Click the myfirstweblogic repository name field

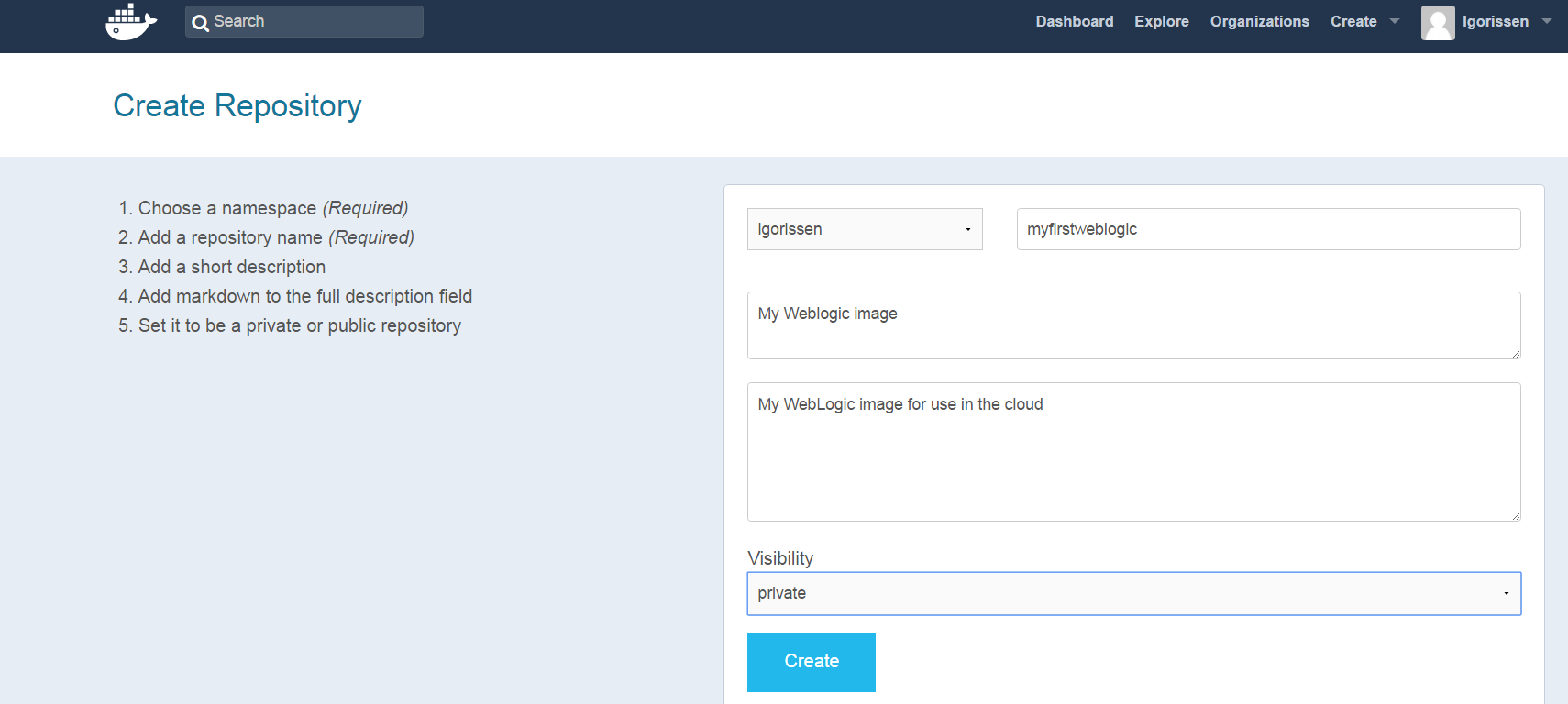tap(1267, 229)
